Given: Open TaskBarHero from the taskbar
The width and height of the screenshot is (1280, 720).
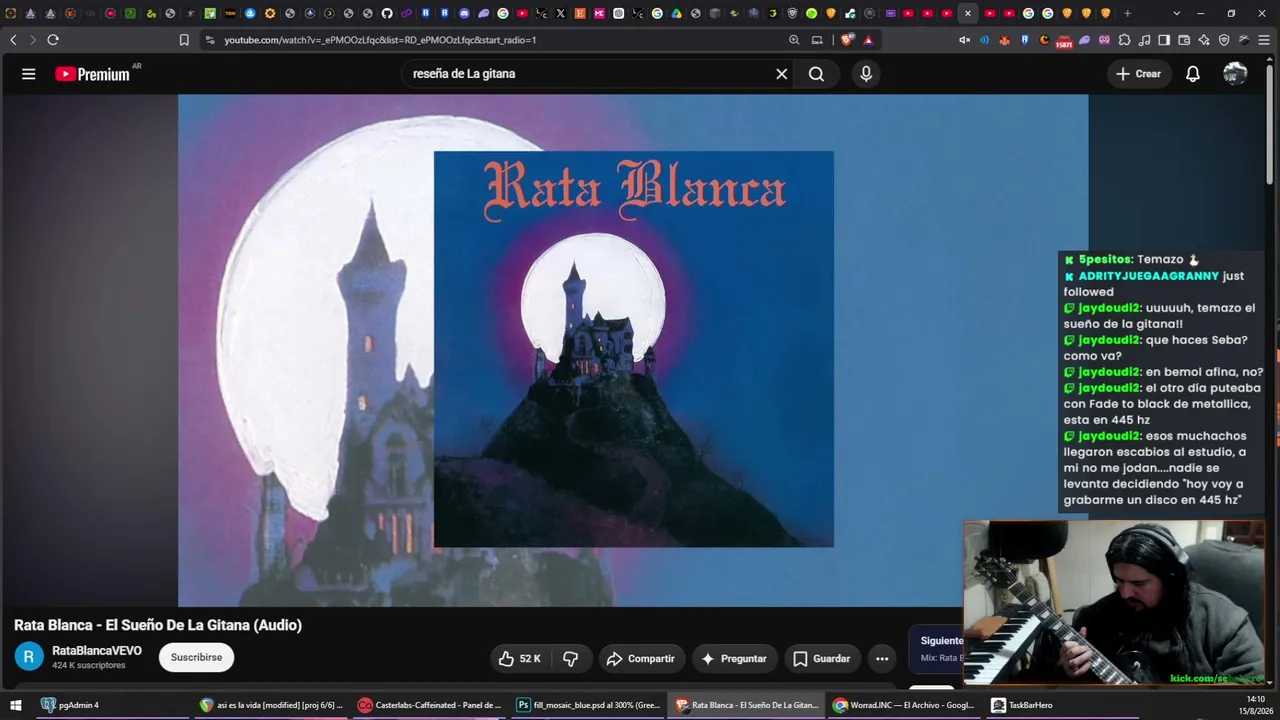Looking at the screenshot, I should pos(1062,705).
